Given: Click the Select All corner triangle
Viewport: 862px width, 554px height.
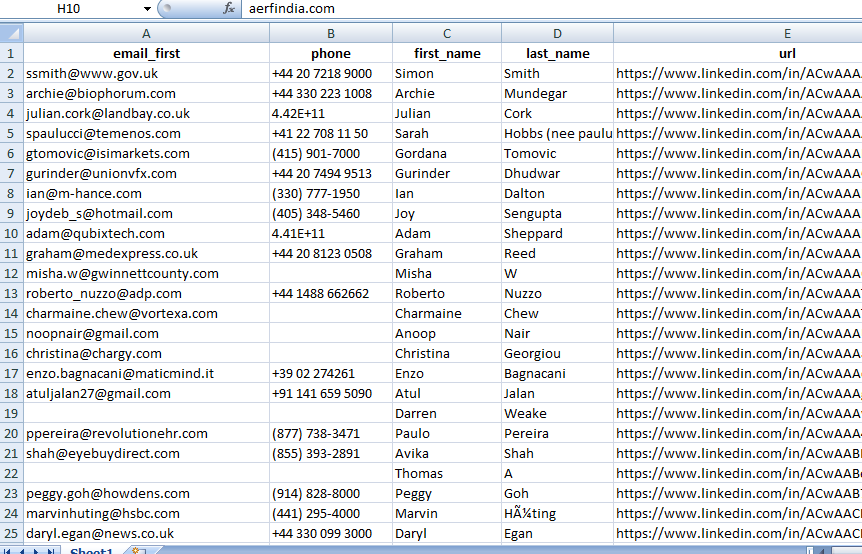Looking at the screenshot, I should coord(12,34).
